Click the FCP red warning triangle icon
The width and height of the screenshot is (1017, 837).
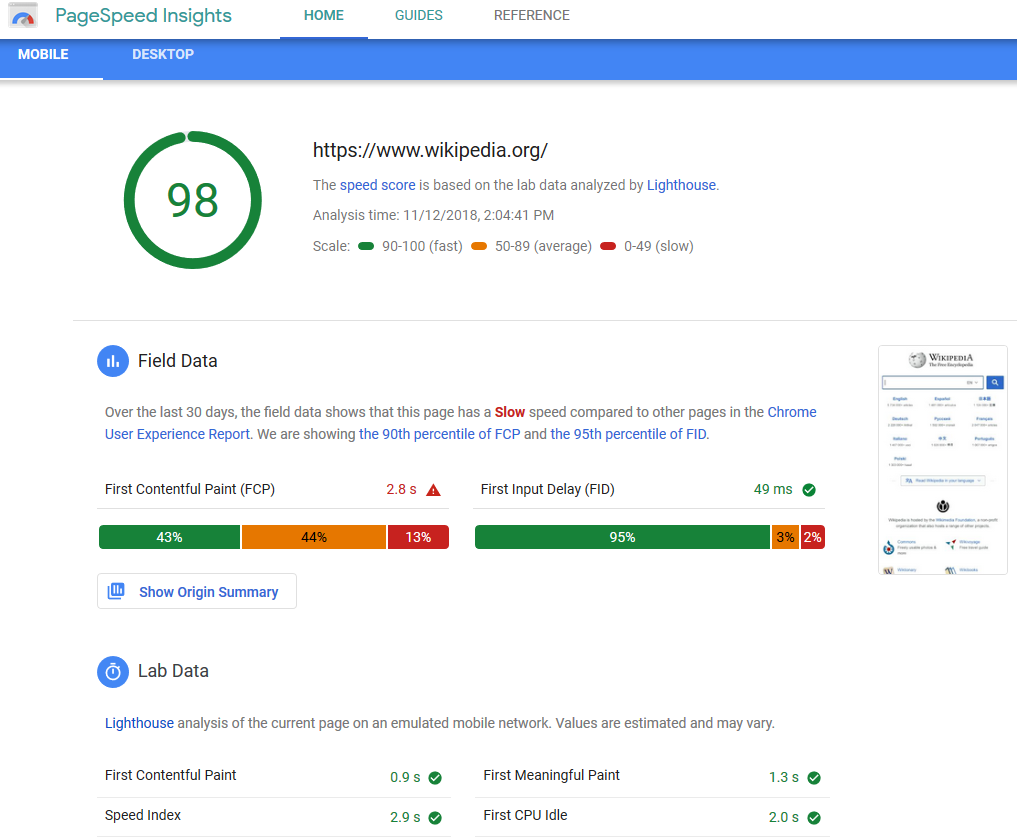pos(433,490)
